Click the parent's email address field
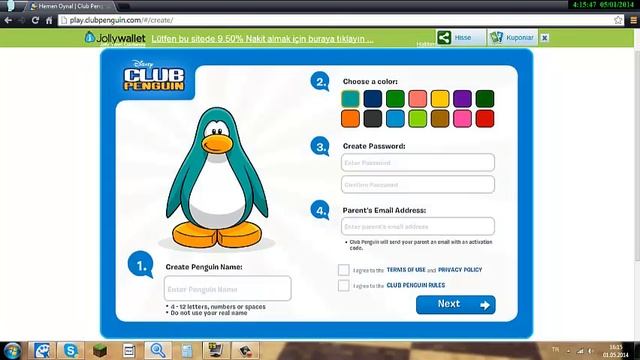This screenshot has height=360, width=640. pyautogui.click(x=418, y=226)
